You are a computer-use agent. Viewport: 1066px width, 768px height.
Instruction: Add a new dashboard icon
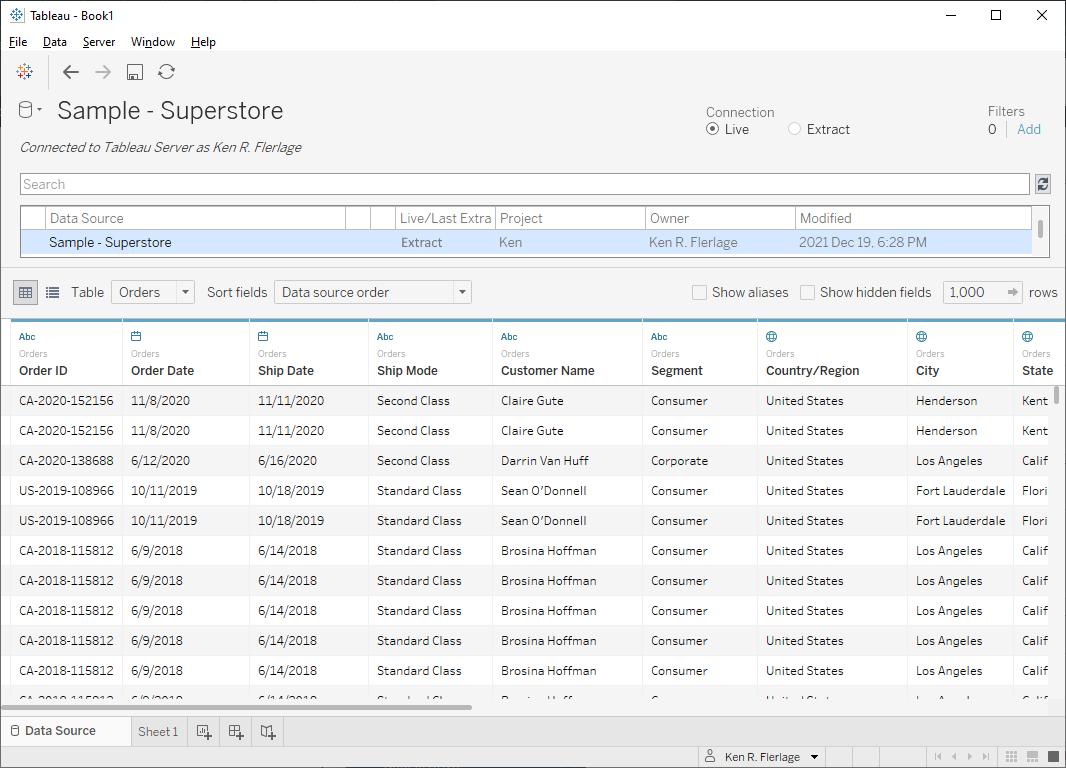click(236, 731)
